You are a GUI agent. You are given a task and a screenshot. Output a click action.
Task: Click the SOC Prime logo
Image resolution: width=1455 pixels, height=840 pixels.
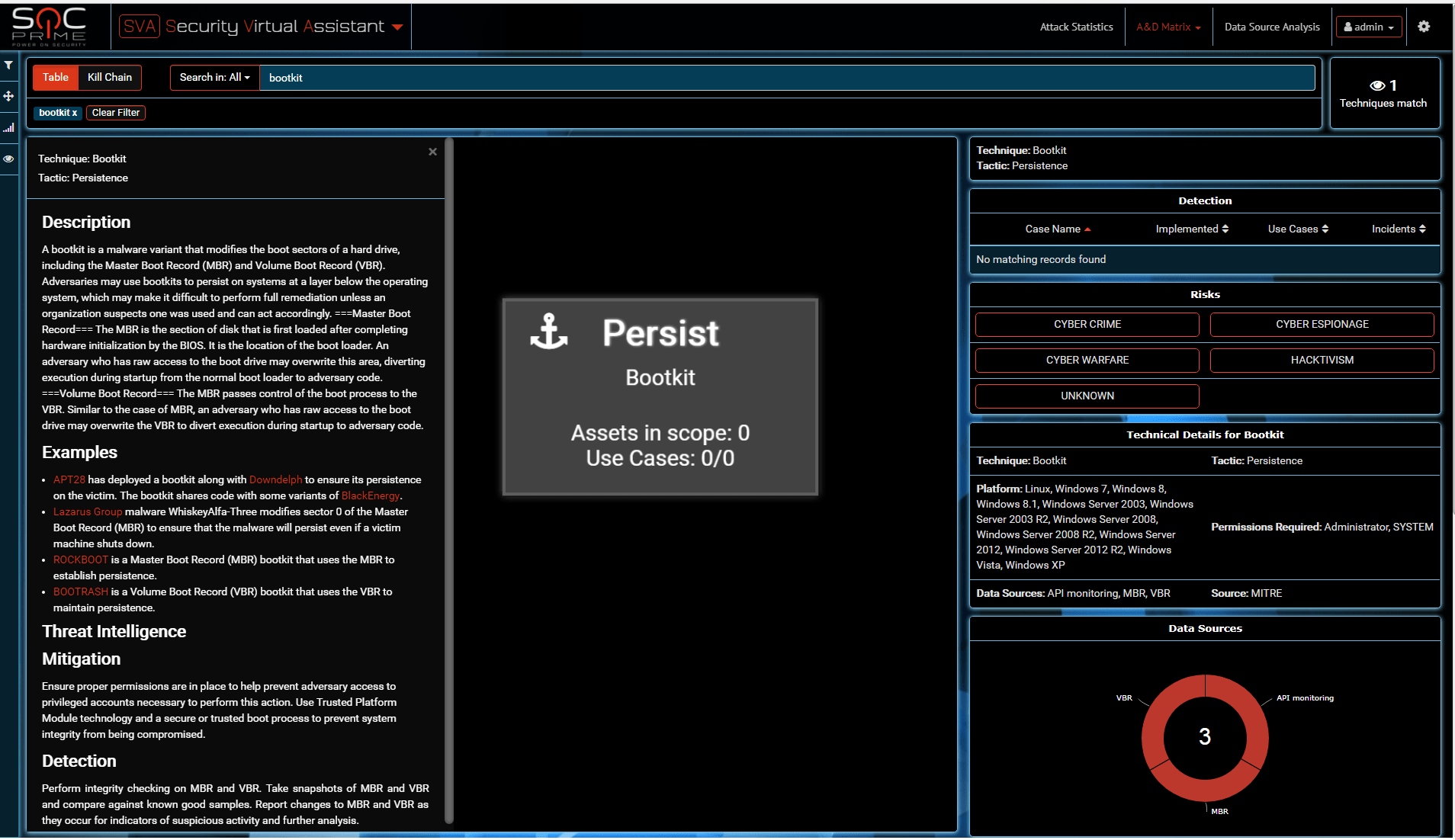point(50,27)
